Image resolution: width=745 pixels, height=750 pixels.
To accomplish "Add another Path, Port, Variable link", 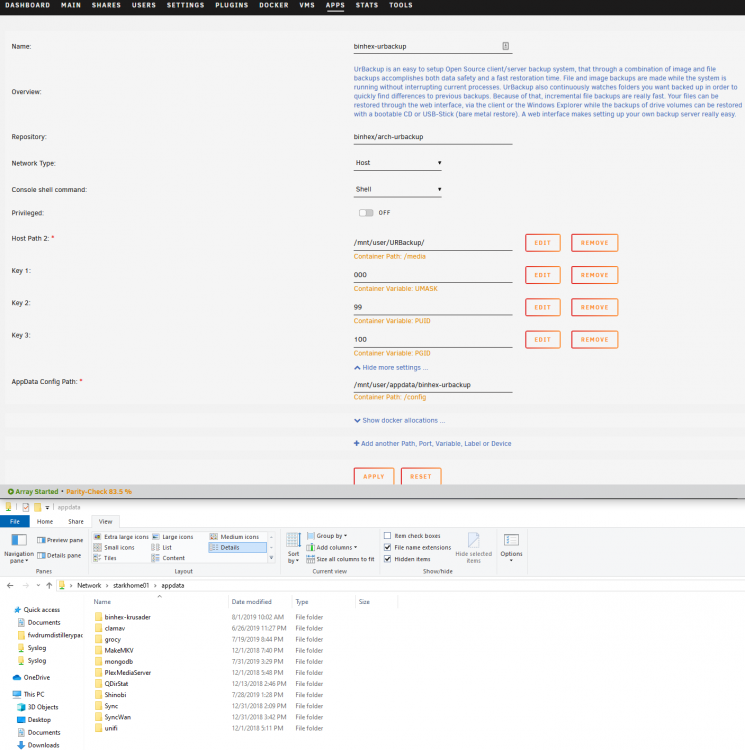I will tap(432, 443).
